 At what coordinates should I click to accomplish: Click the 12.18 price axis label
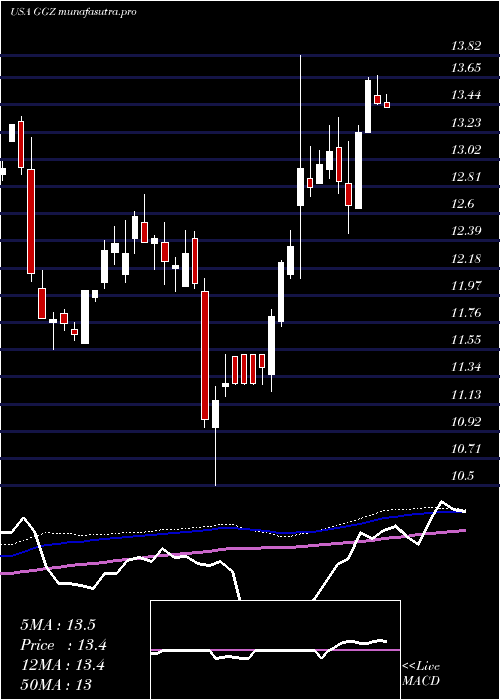click(x=466, y=258)
